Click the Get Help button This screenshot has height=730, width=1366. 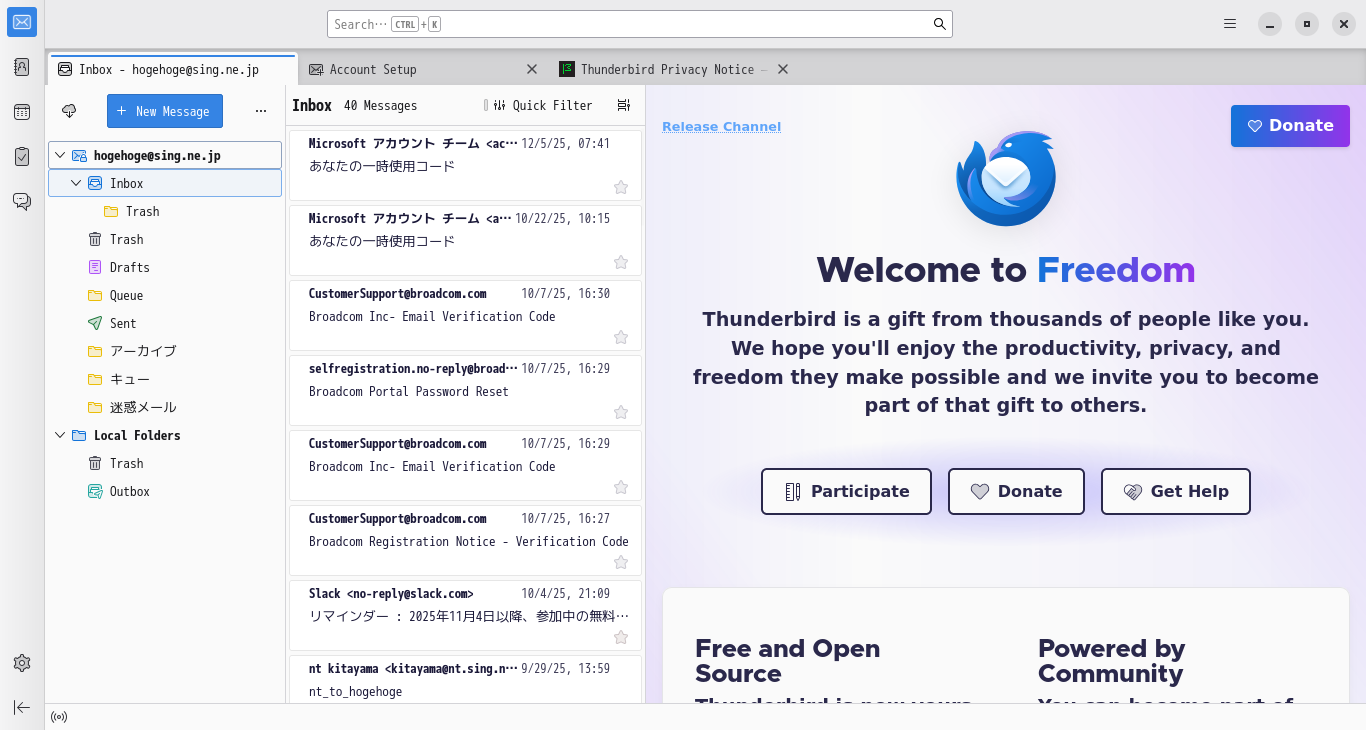pyautogui.click(x=1176, y=491)
